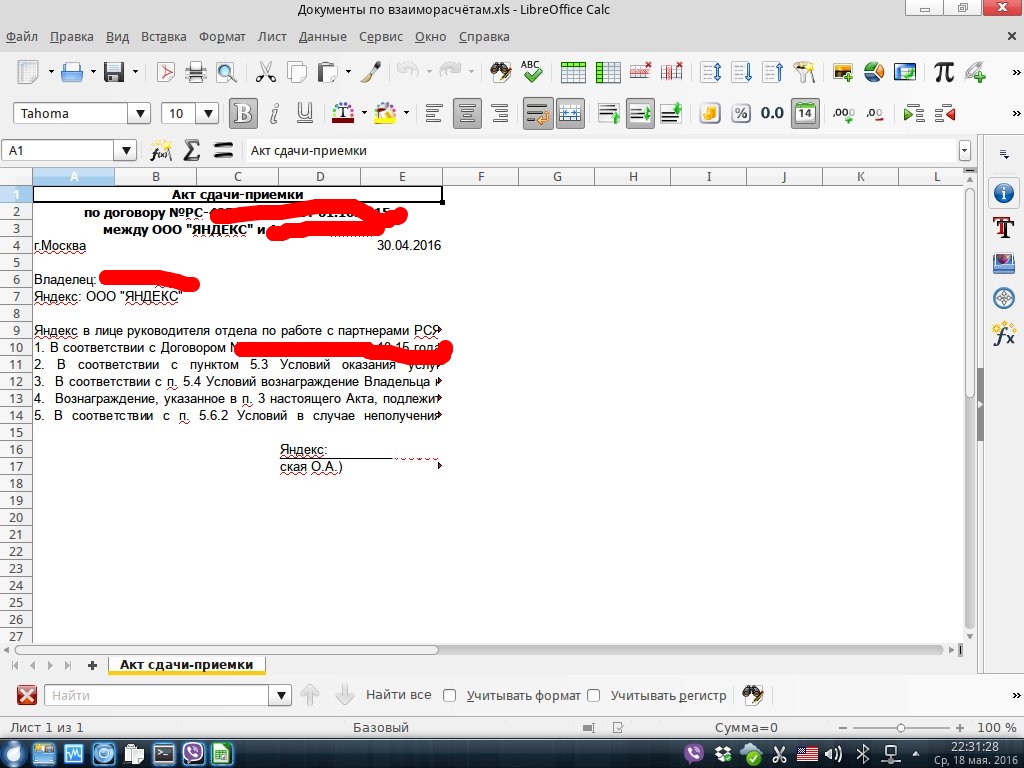1024x768 pixels.
Task: Click the Найти все button
Action: (x=398, y=695)
